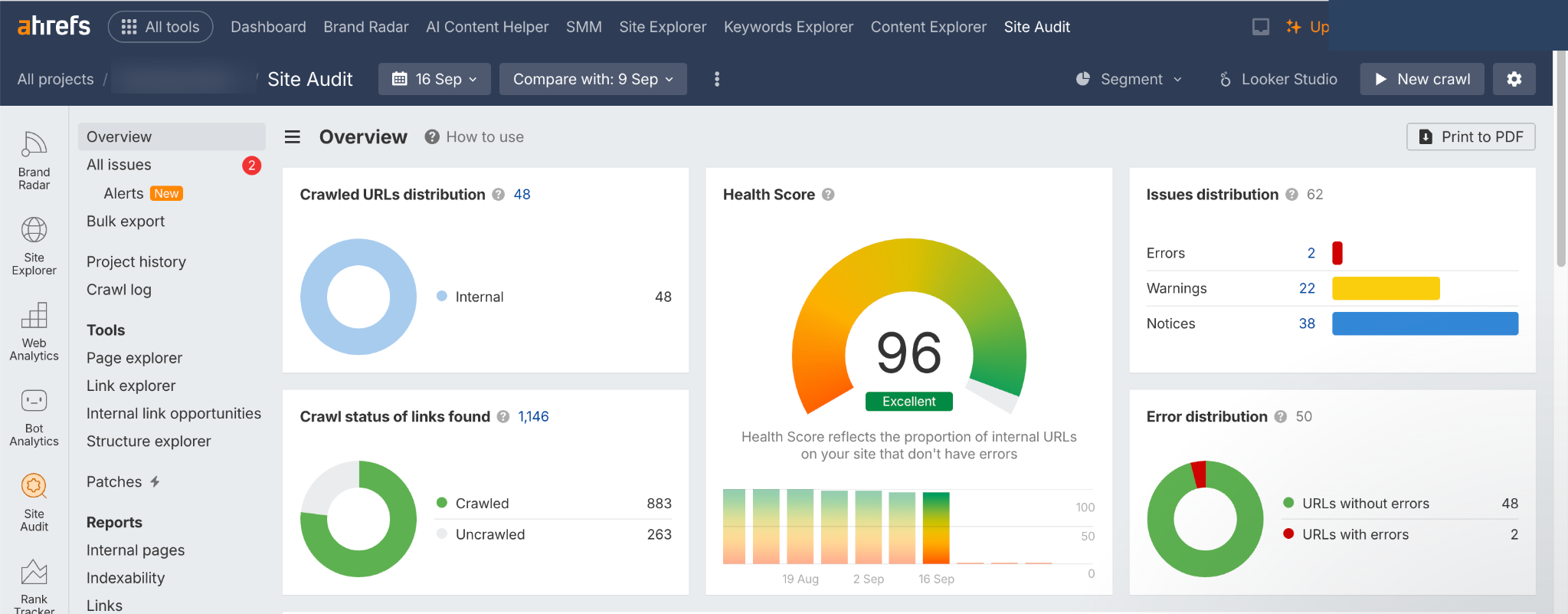The width and height of the screenshot is (1568, 614).
Task: Click help icon next to Crawled URLs distribution
Action: [499, 195]
